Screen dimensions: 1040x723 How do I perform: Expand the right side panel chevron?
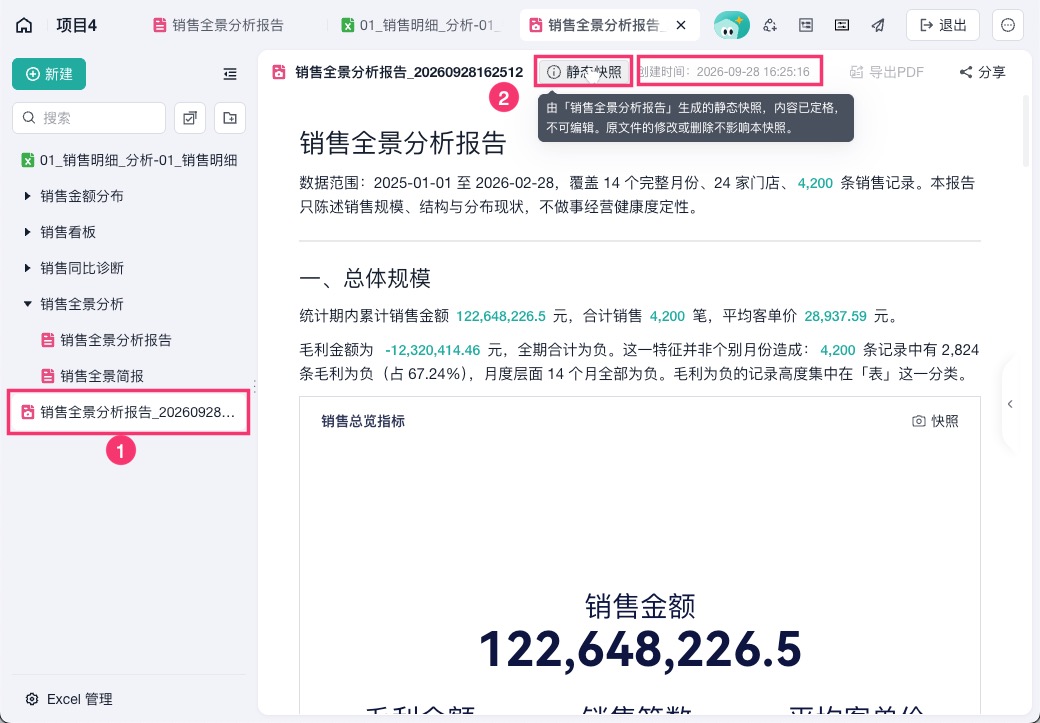[1009, 404]
